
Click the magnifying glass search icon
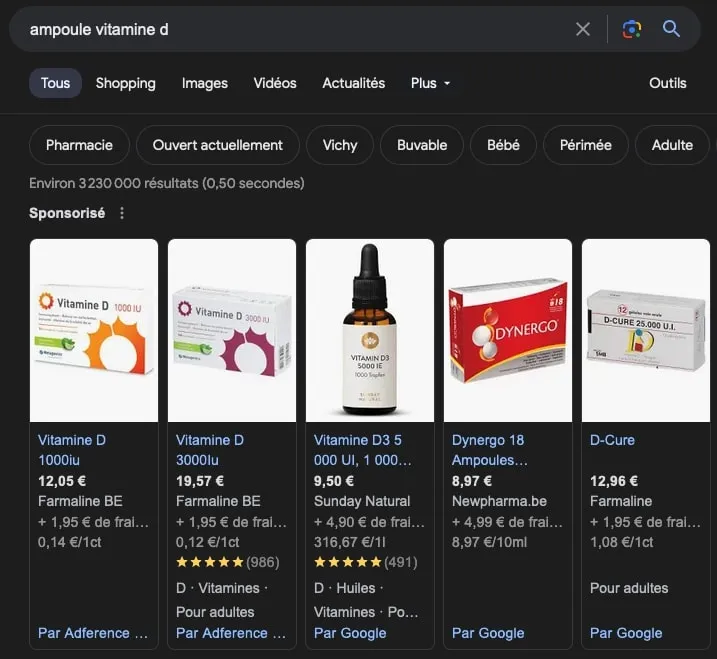click(x=671, y=29)
